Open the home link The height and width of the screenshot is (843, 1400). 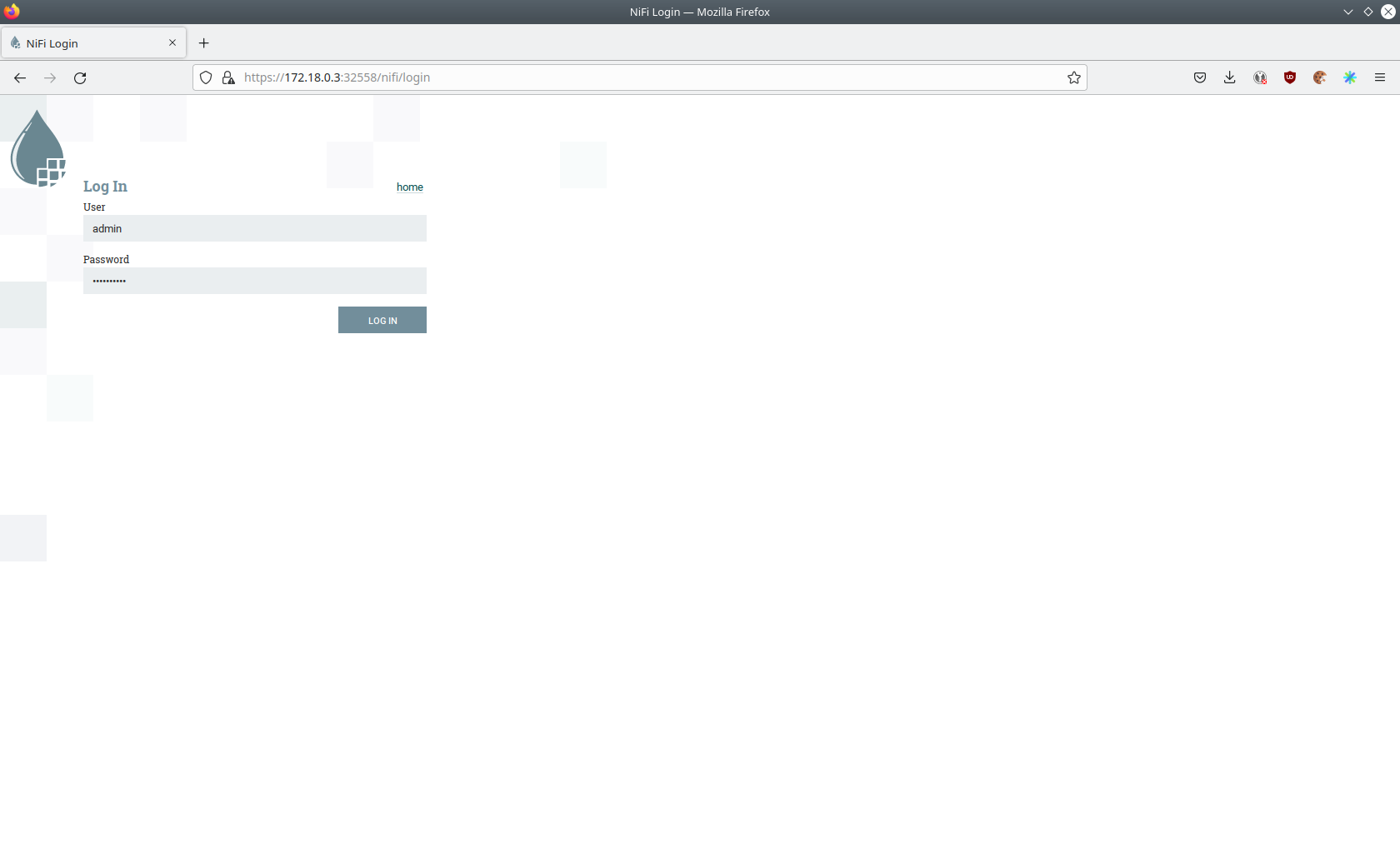click(409, 187)
